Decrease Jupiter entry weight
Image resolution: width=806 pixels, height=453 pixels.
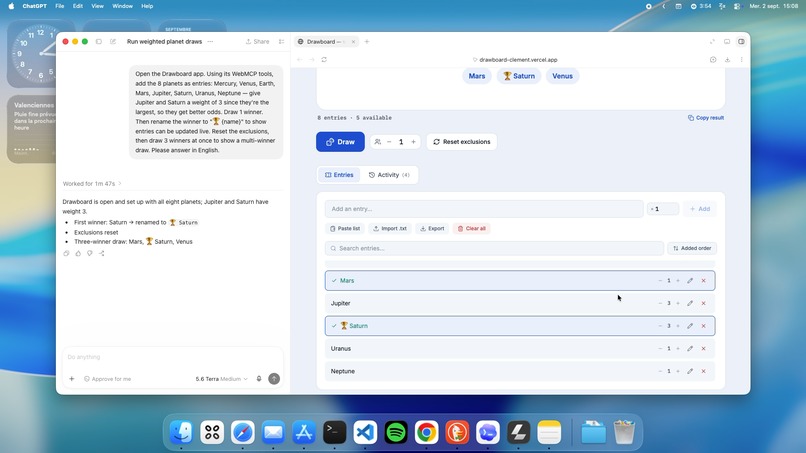click(x=660, y=303)
